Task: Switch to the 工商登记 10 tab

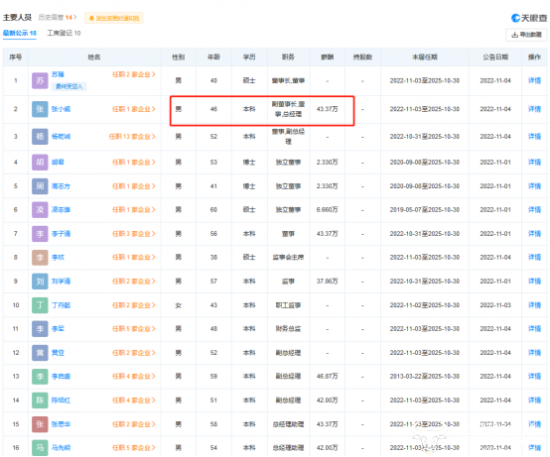Action: 64,33
